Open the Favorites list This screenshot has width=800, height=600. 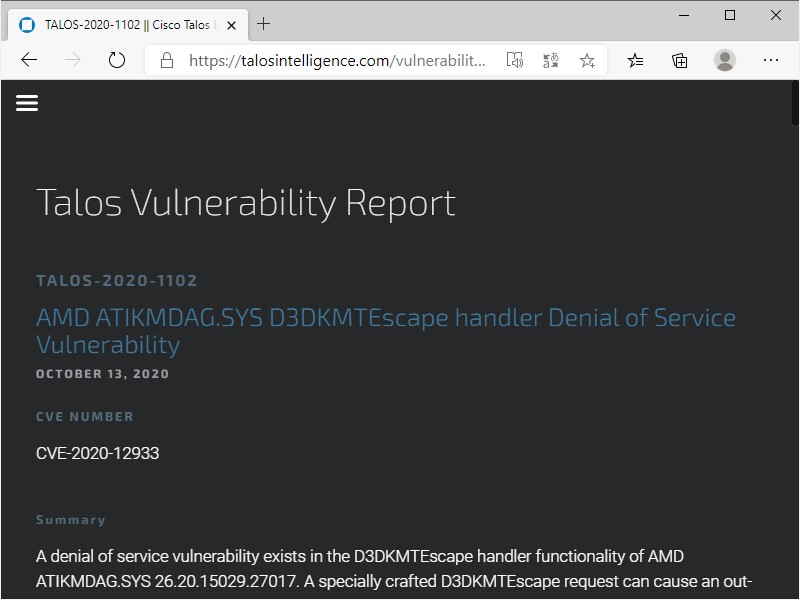pyautogui.click(x=635, y=60)
